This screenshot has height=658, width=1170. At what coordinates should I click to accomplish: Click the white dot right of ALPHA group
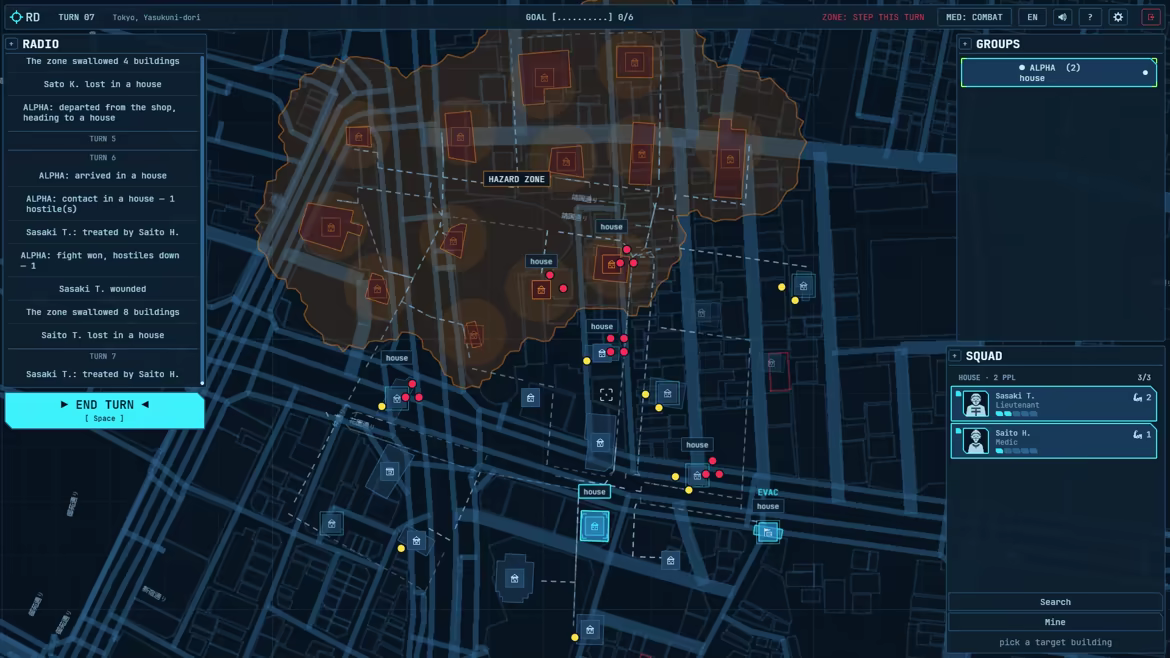coord(1145,73)
